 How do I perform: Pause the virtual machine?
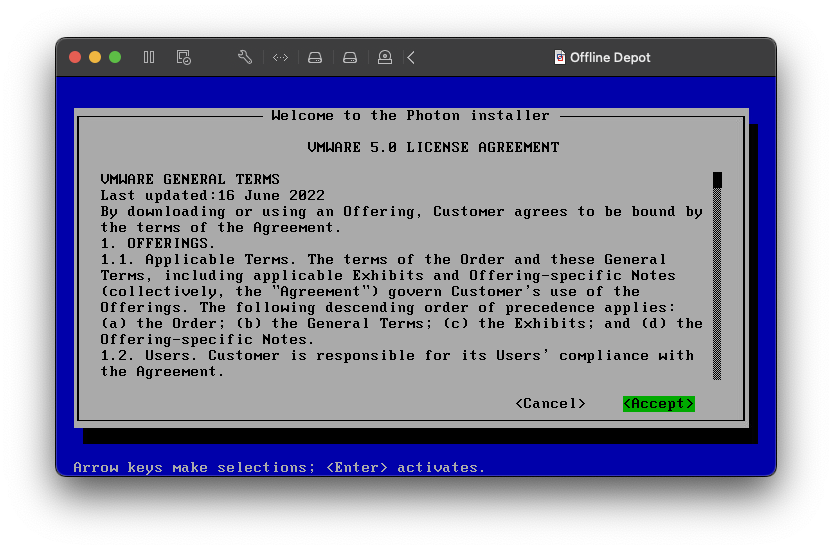pyautogui.click(x=149, y=57)
